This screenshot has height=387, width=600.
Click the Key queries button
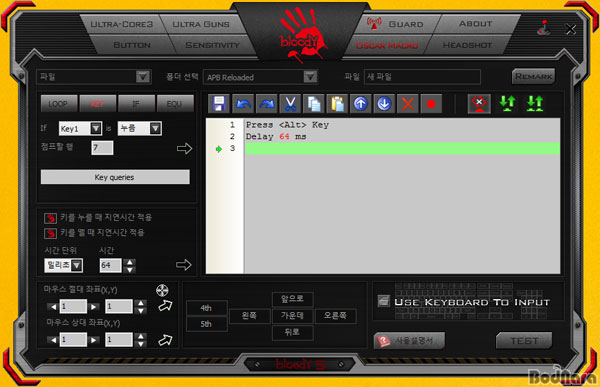click(x=115, y=177)
